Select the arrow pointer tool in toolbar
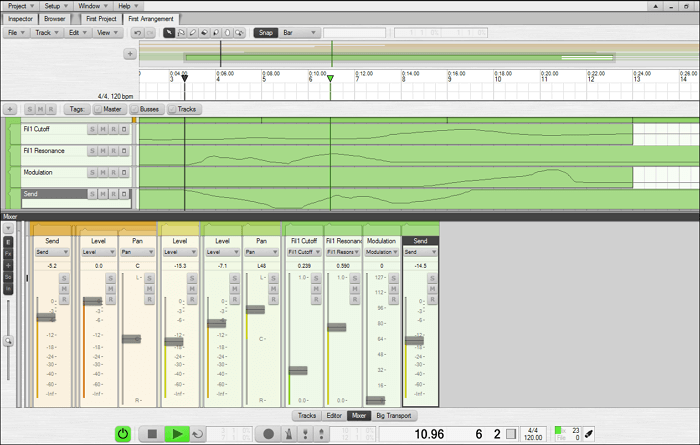Viewport: 700px width, 445px height. [169, 33]
